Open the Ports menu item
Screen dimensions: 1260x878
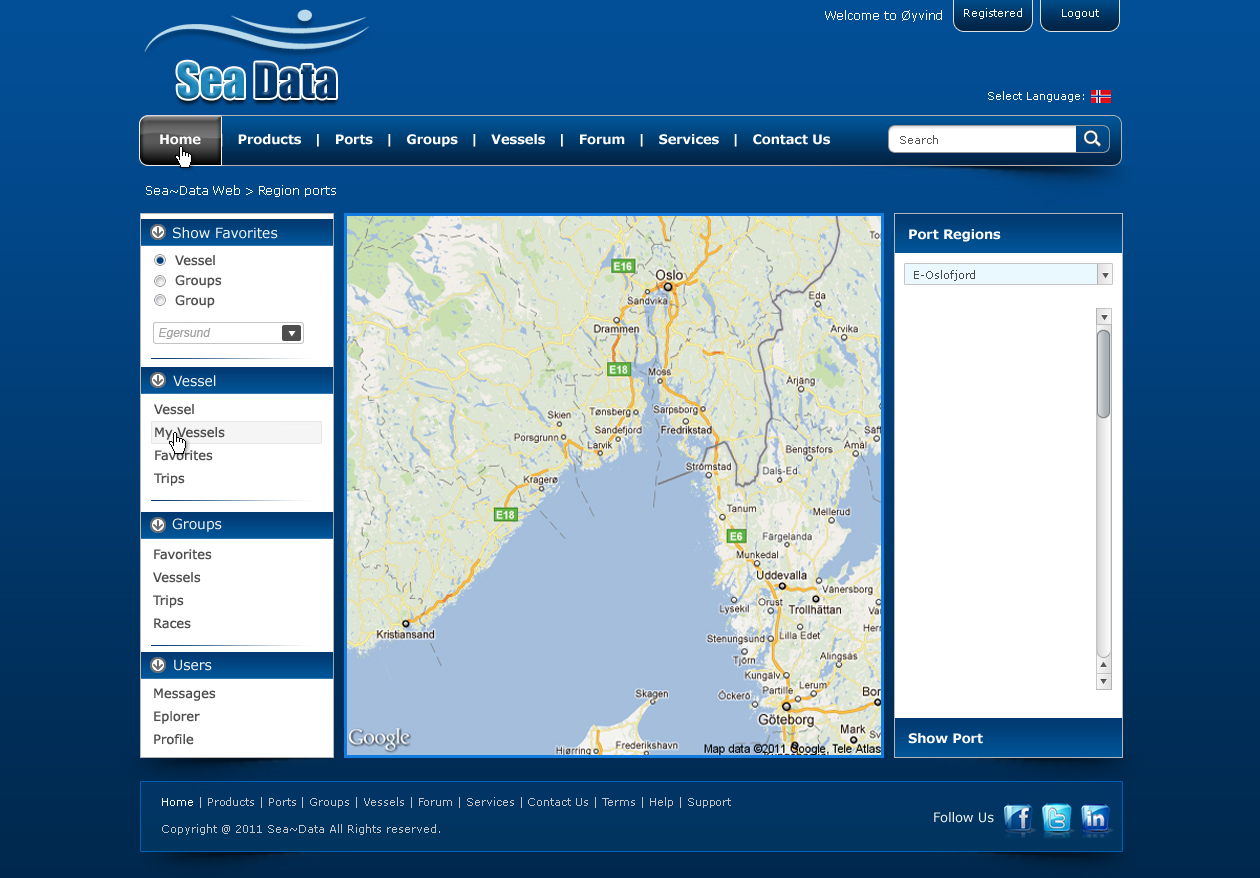353,140
